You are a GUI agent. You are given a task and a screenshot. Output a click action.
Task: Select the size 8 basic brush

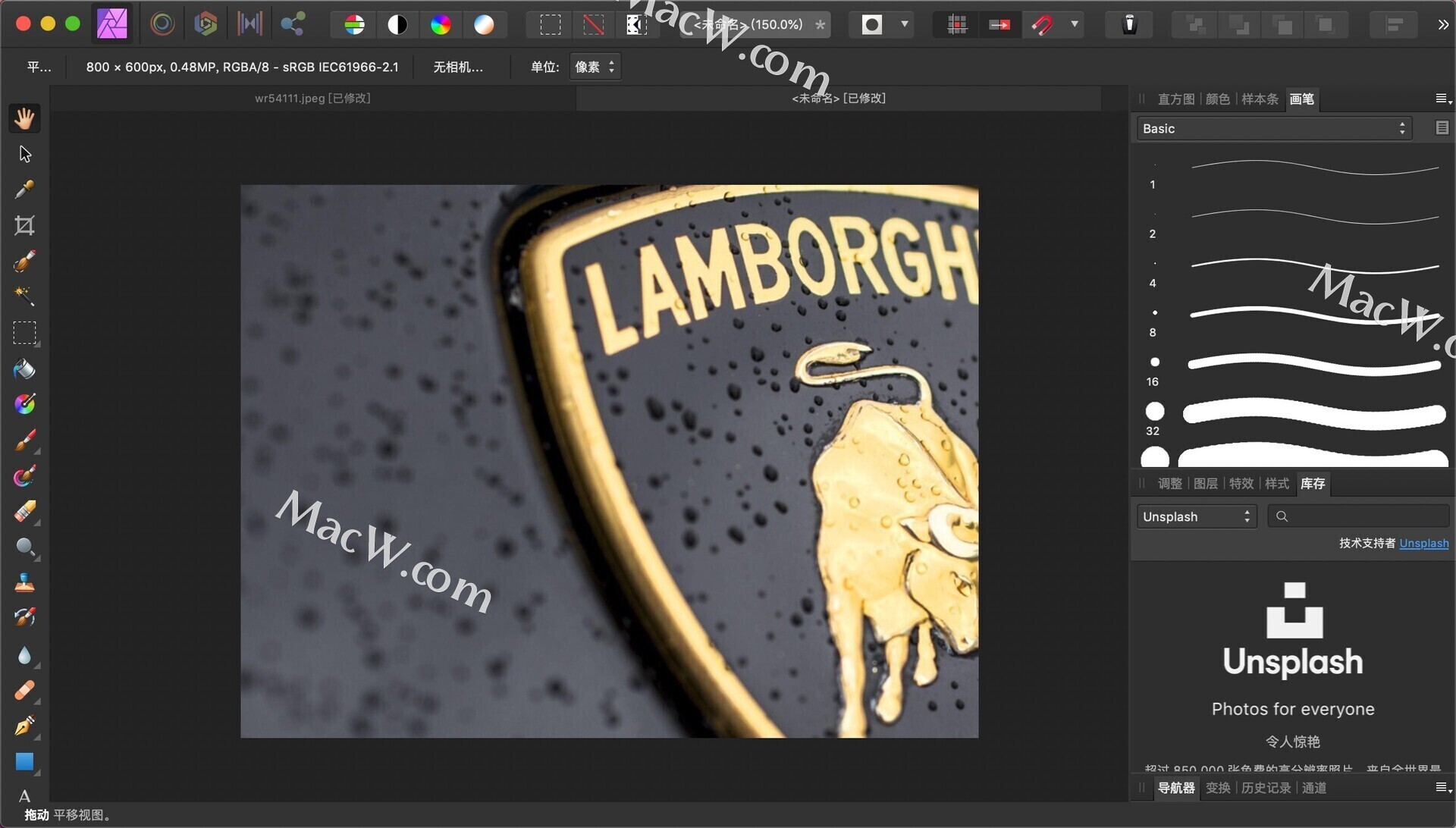click(x=1293, y=319)
